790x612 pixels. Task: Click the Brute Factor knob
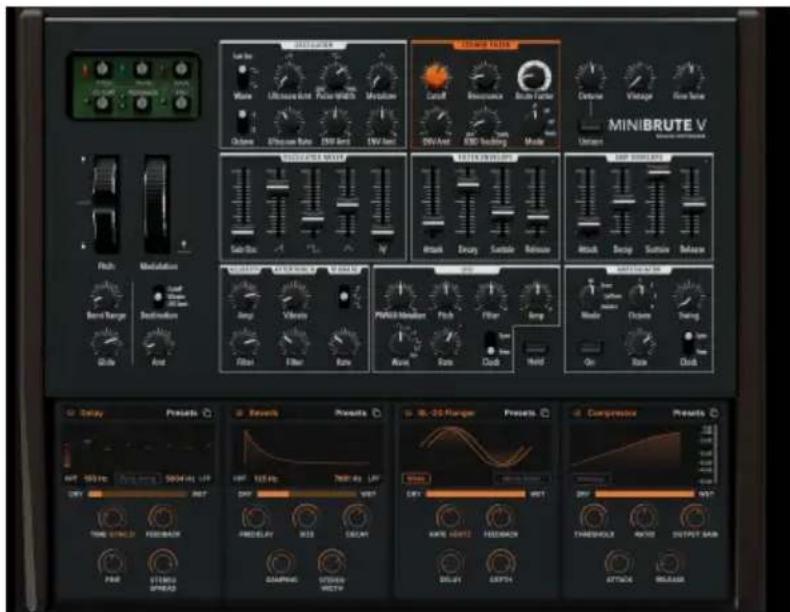click(x=534, y=77)
